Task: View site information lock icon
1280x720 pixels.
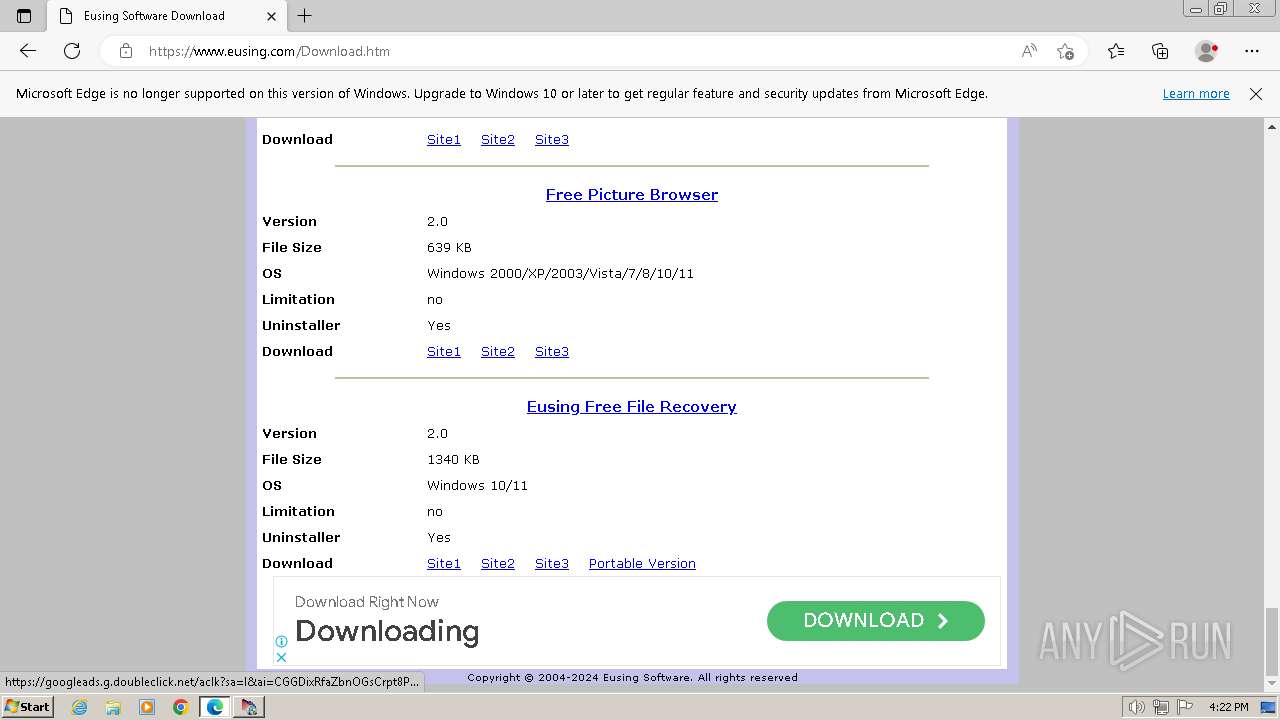Action: 126,51
